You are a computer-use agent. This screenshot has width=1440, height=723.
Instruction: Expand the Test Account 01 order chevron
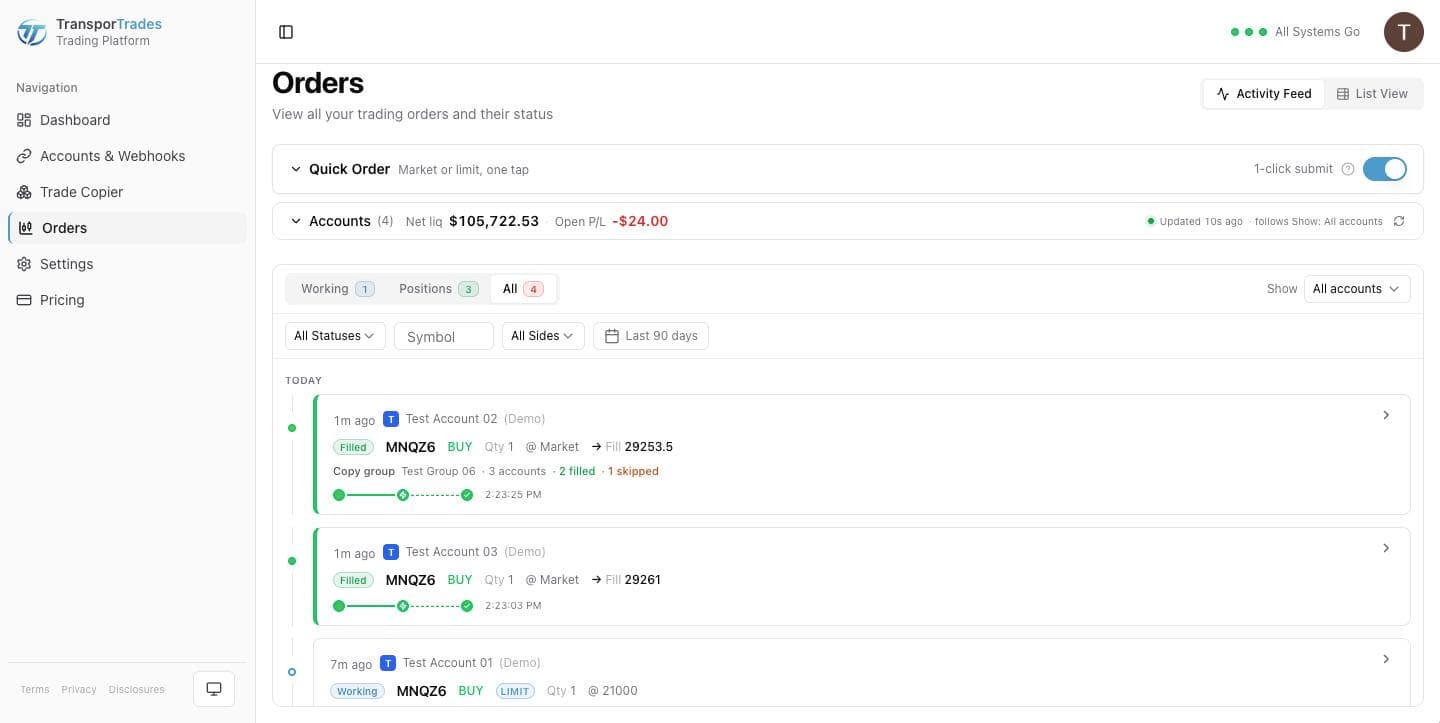coord(1386,659)
